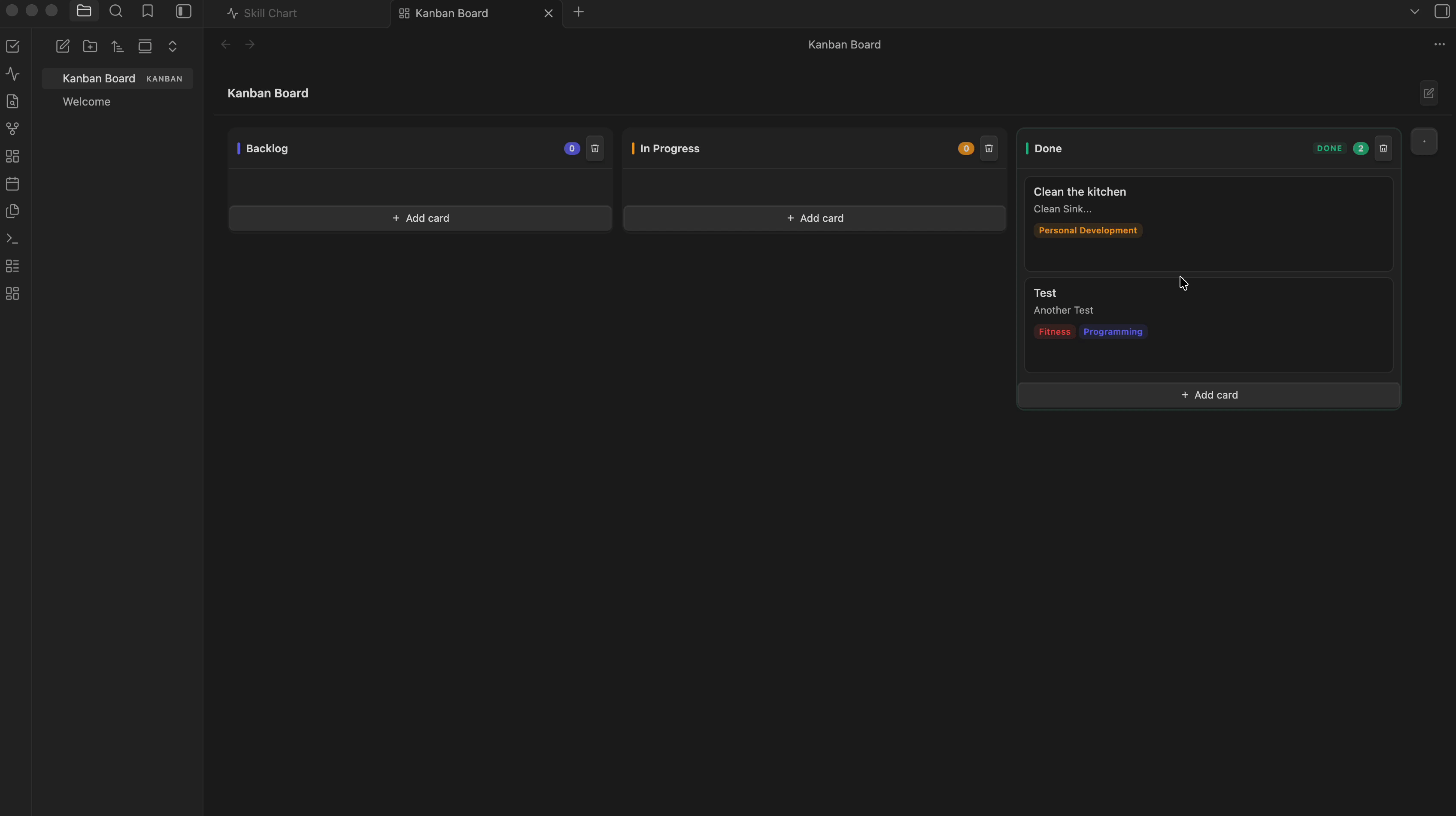This screenshot has height=816, width=1456.
Task: Toggle auto-reveal current file icon
Action: [x=145, y=46]
